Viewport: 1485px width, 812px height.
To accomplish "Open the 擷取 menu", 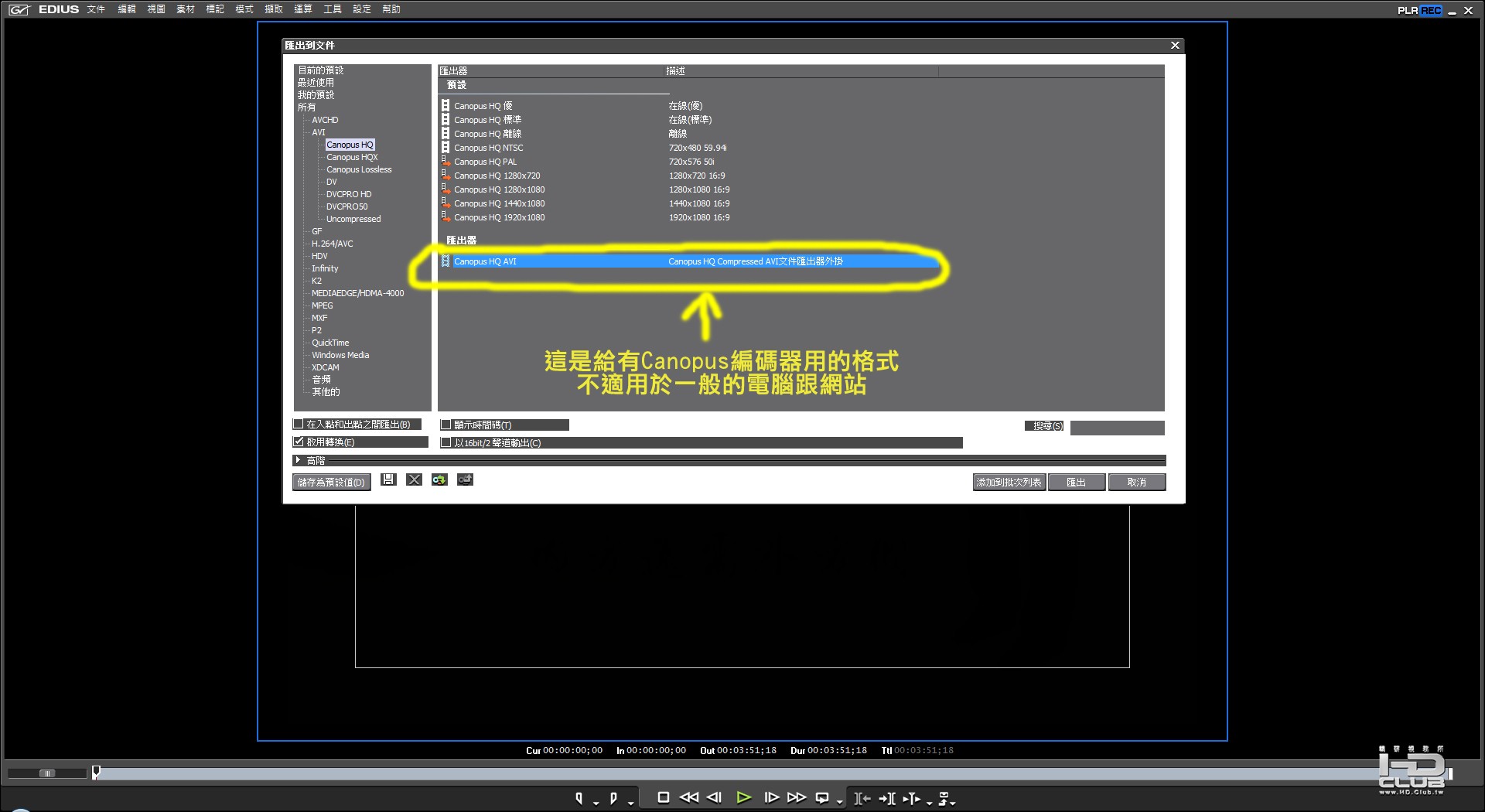I will 274,9.
